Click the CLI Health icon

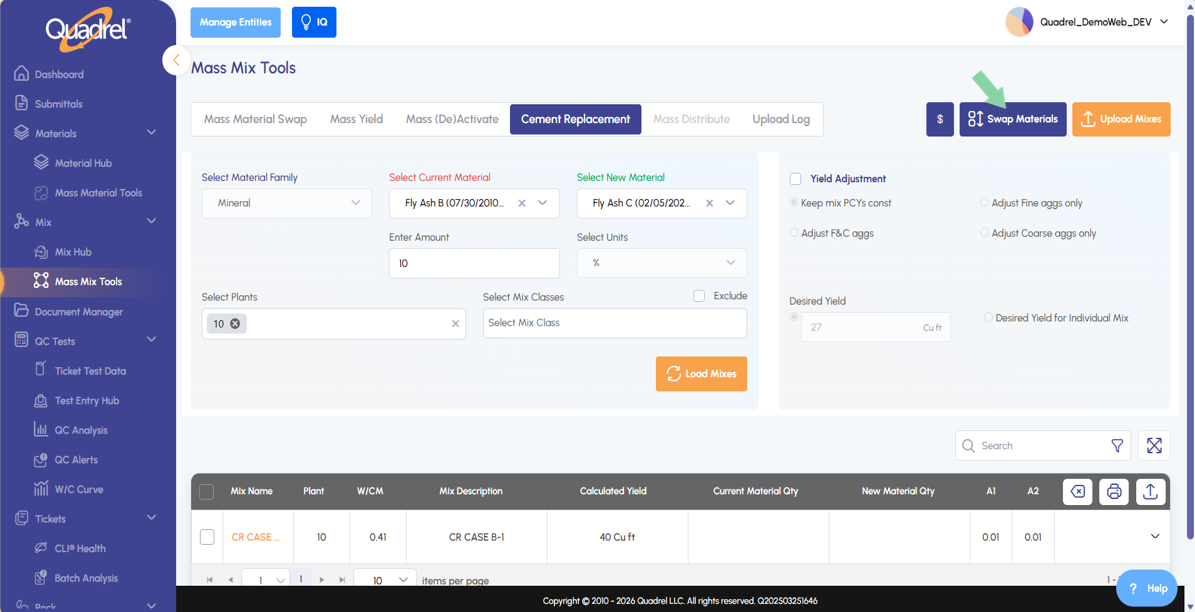click(x=41, y=548)
